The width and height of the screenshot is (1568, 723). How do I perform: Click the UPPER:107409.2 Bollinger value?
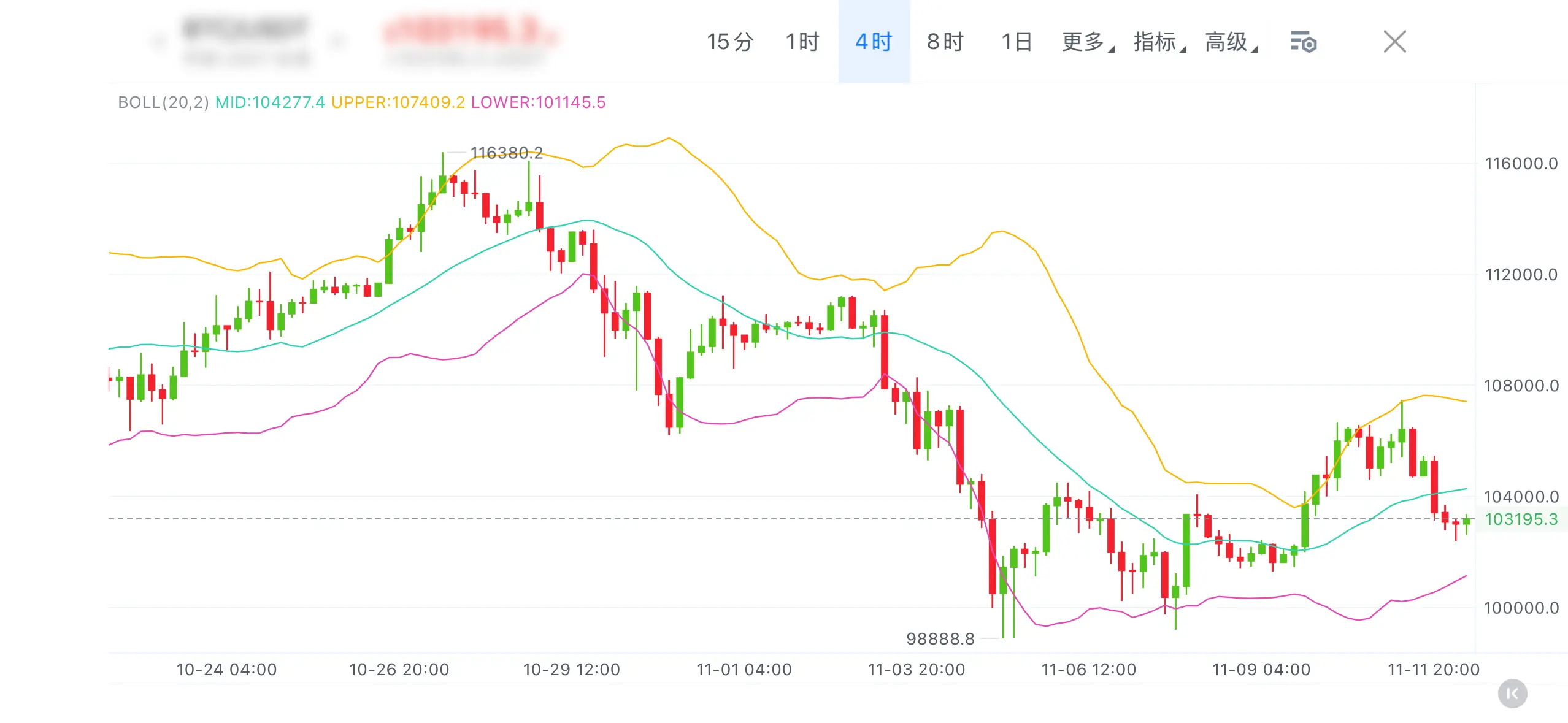[398, 102]
